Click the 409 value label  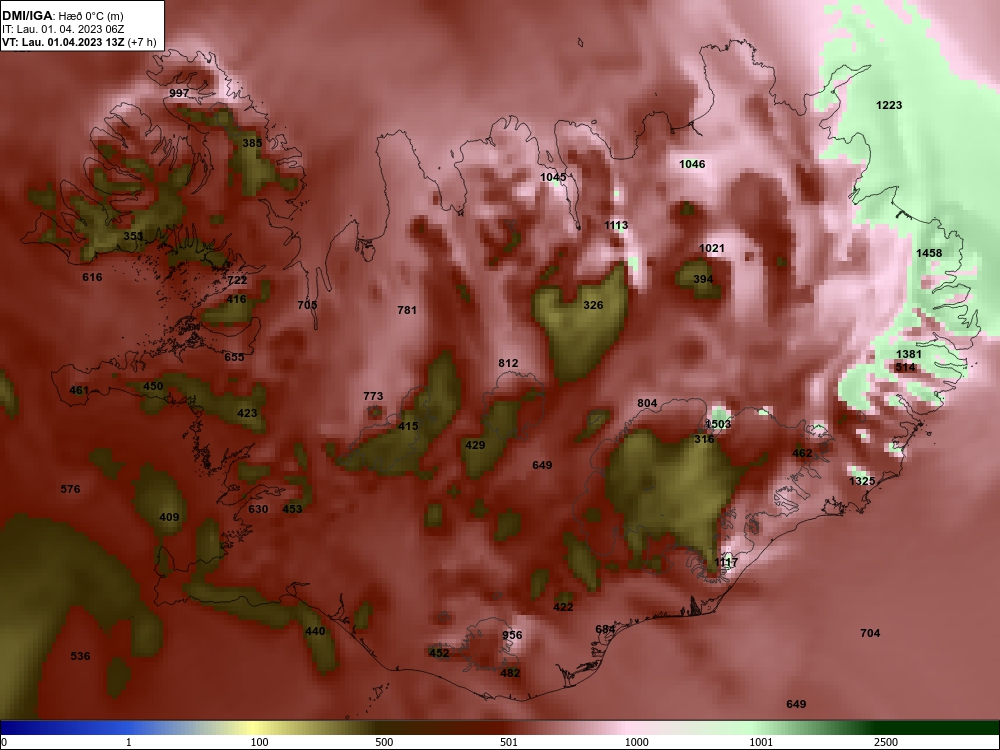click(x=169, y=517)
